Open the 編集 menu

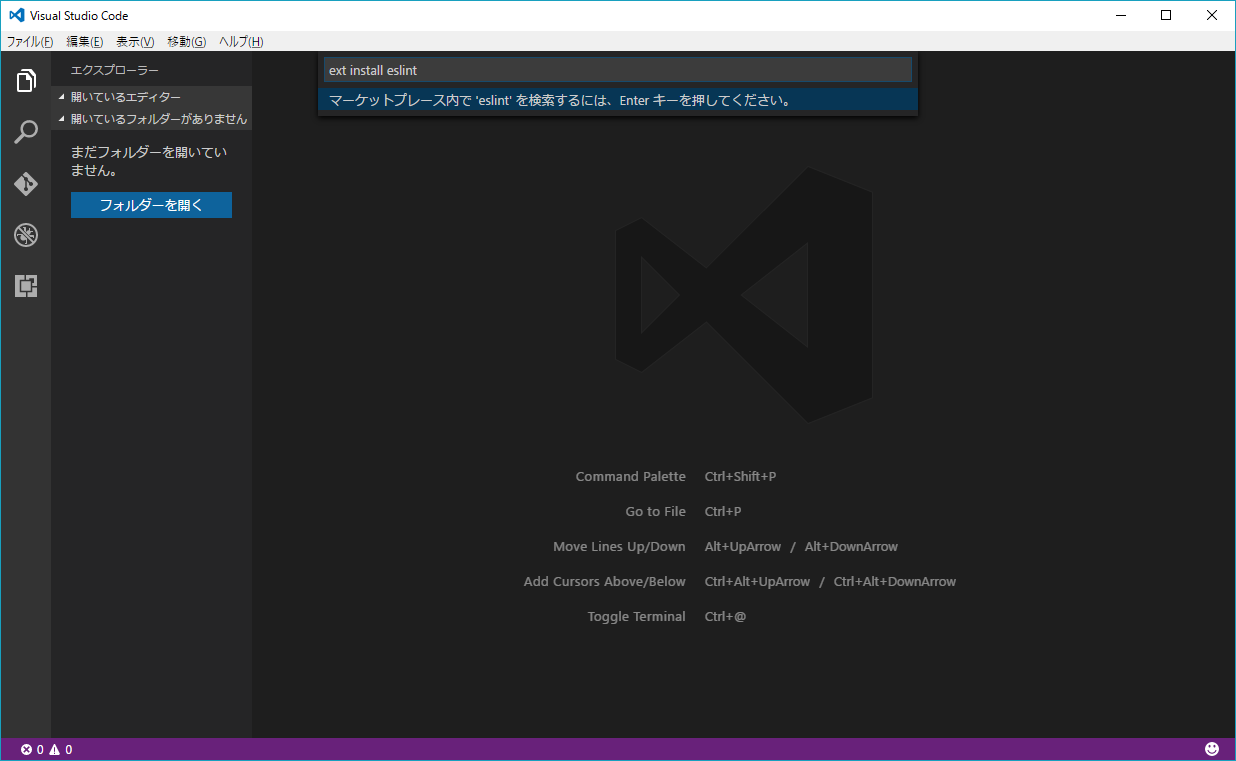click(85, 41)
